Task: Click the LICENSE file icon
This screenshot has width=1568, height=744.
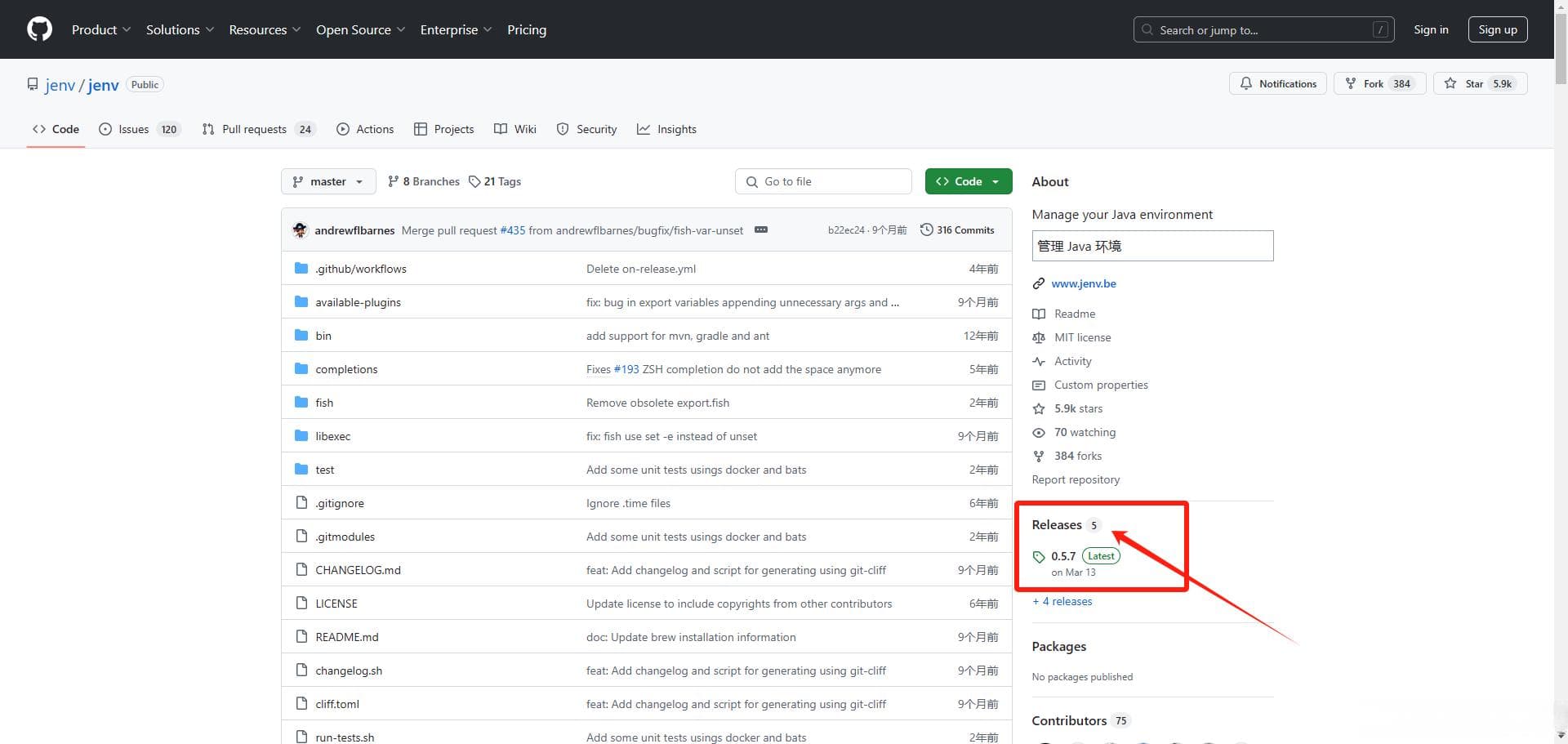Action: [x=301, y=604]
